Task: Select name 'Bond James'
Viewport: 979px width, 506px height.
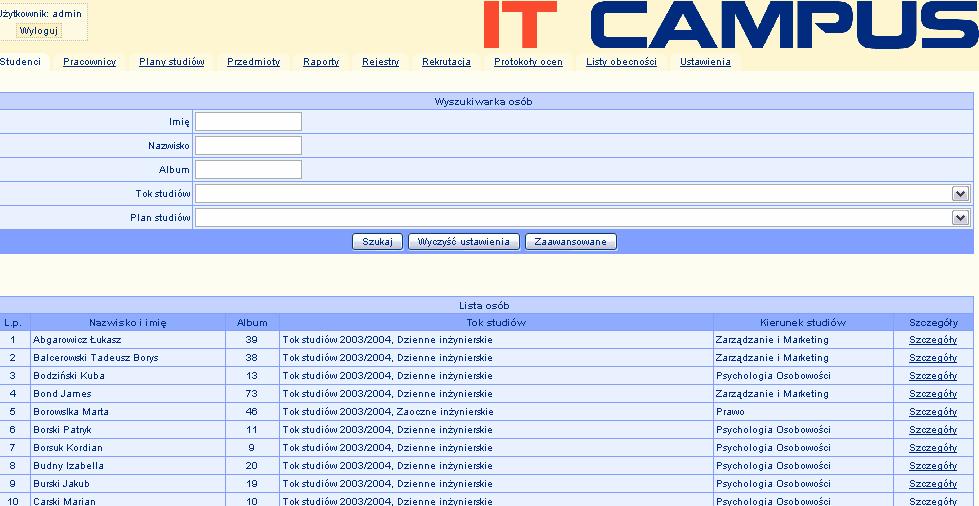Action: point(62,394)
